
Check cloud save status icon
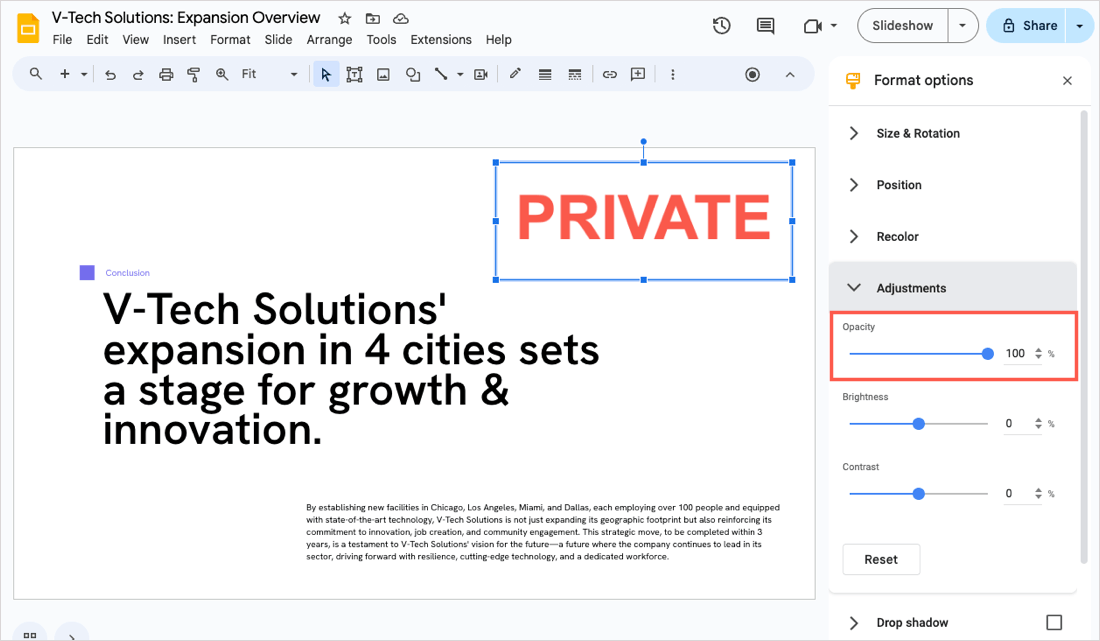pos(401,18)
